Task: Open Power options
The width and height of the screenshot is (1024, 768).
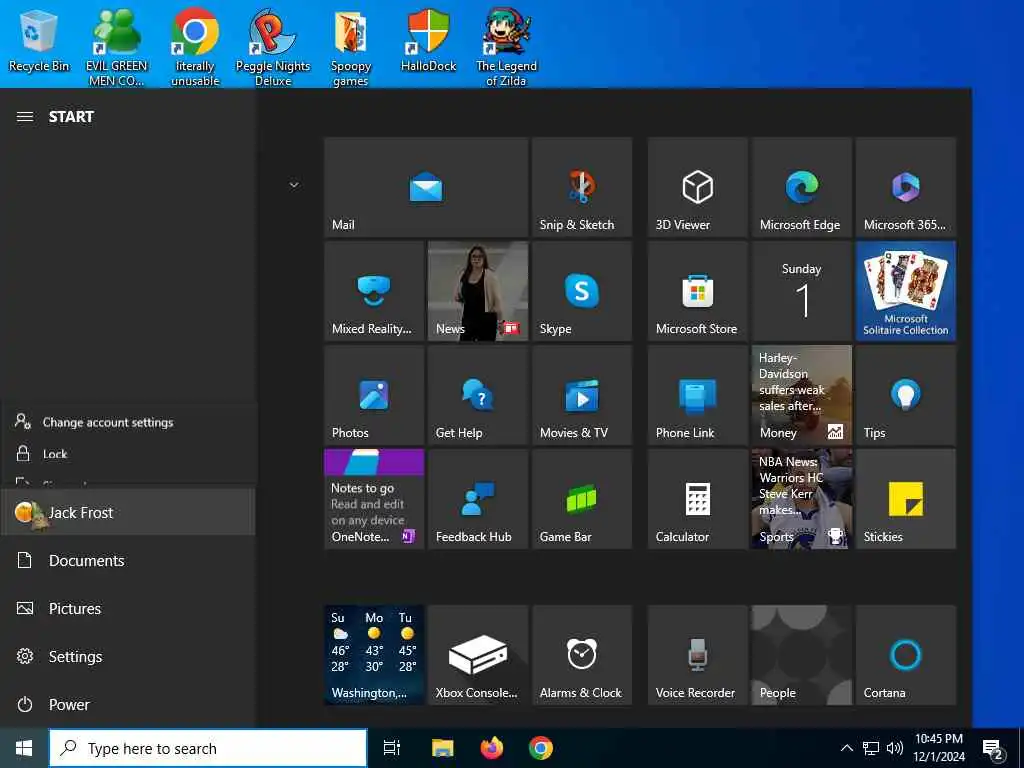Action: (128, 704)
